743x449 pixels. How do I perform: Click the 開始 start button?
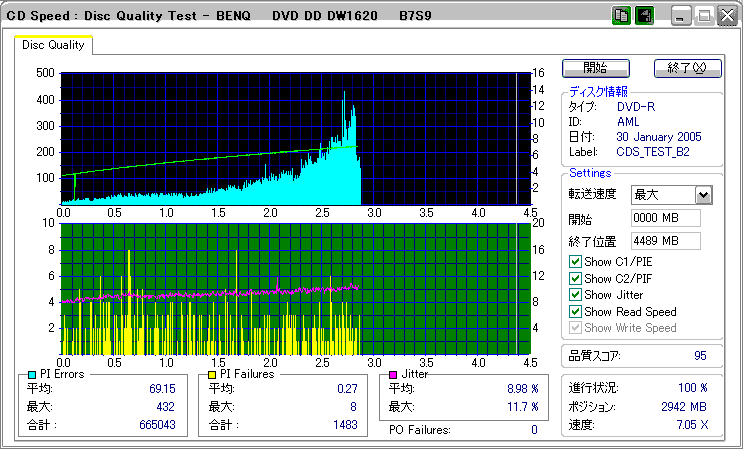pyautogui.click(x=596, y=68)
